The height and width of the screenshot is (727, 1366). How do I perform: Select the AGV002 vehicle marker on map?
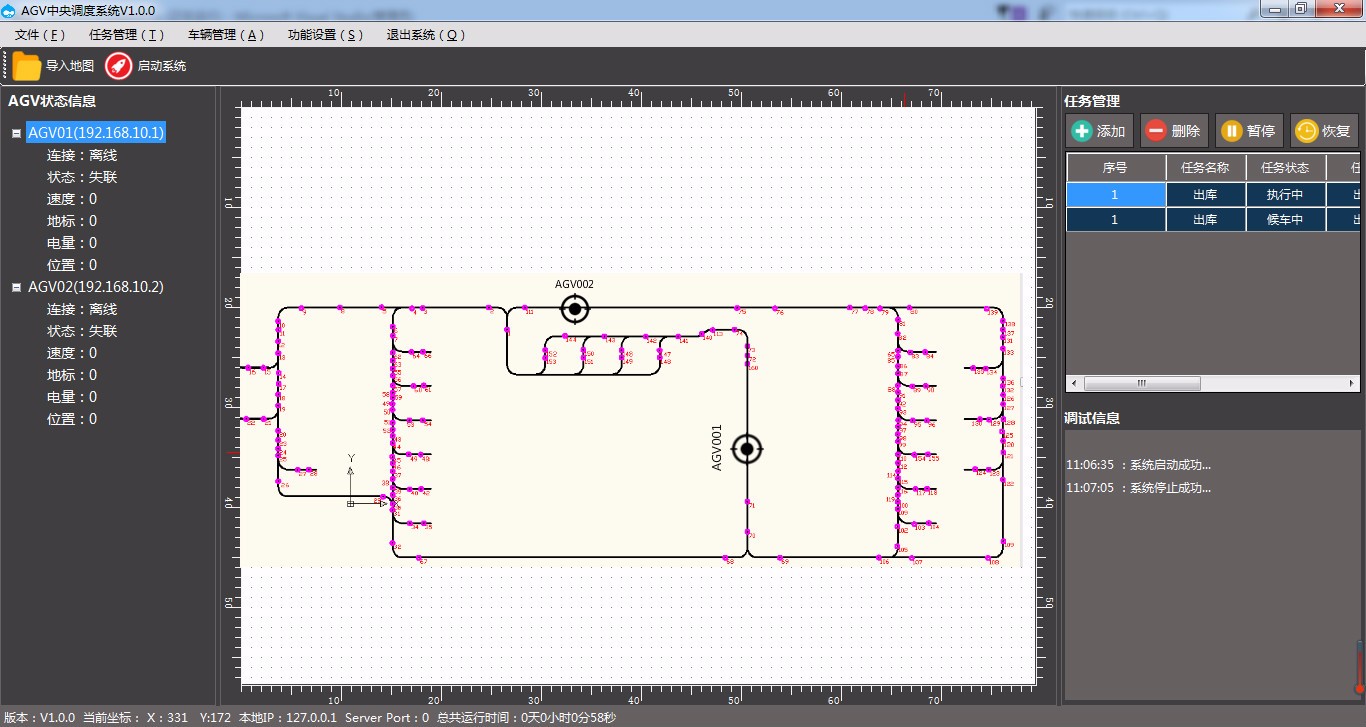(574, 309)
